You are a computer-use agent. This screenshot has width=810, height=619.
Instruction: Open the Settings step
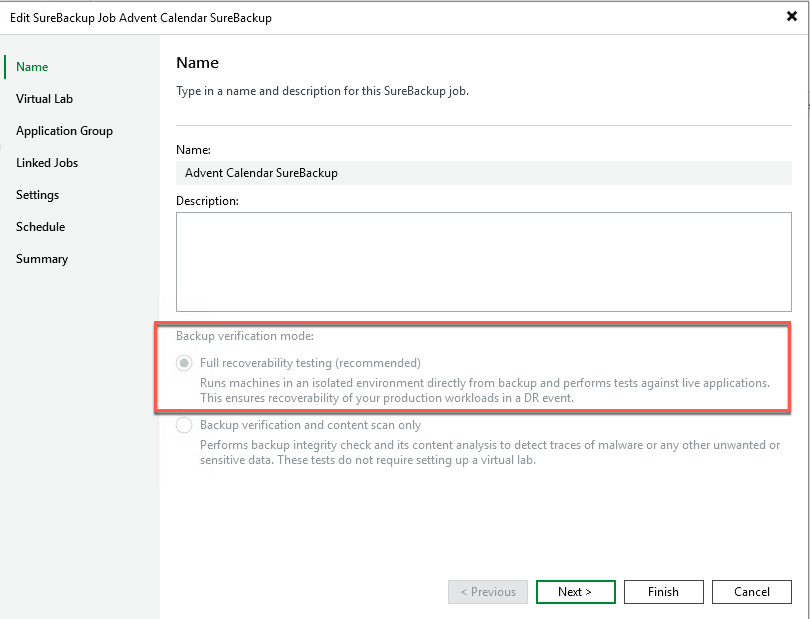point(37,195)
